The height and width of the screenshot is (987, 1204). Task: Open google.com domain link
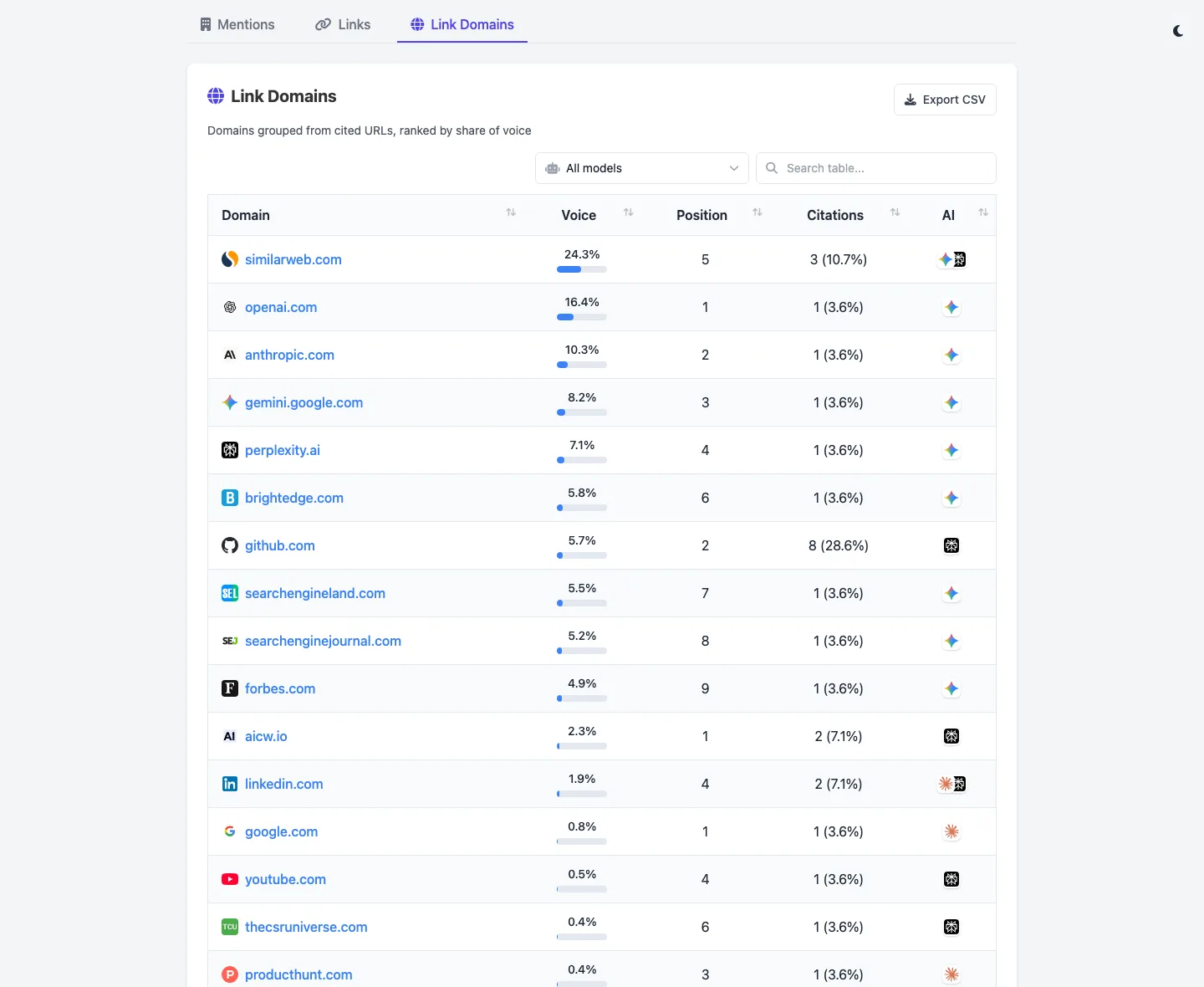click(x=281, y=831)
